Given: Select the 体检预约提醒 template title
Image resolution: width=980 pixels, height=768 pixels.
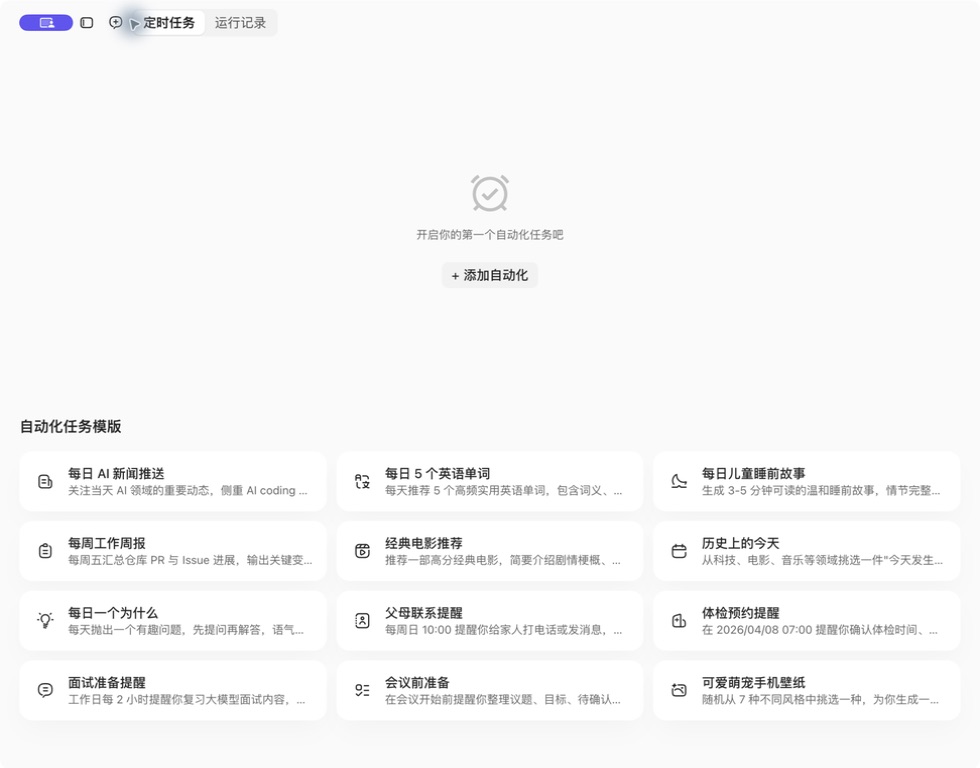Looking at the screenshot, I should point(740,613).
